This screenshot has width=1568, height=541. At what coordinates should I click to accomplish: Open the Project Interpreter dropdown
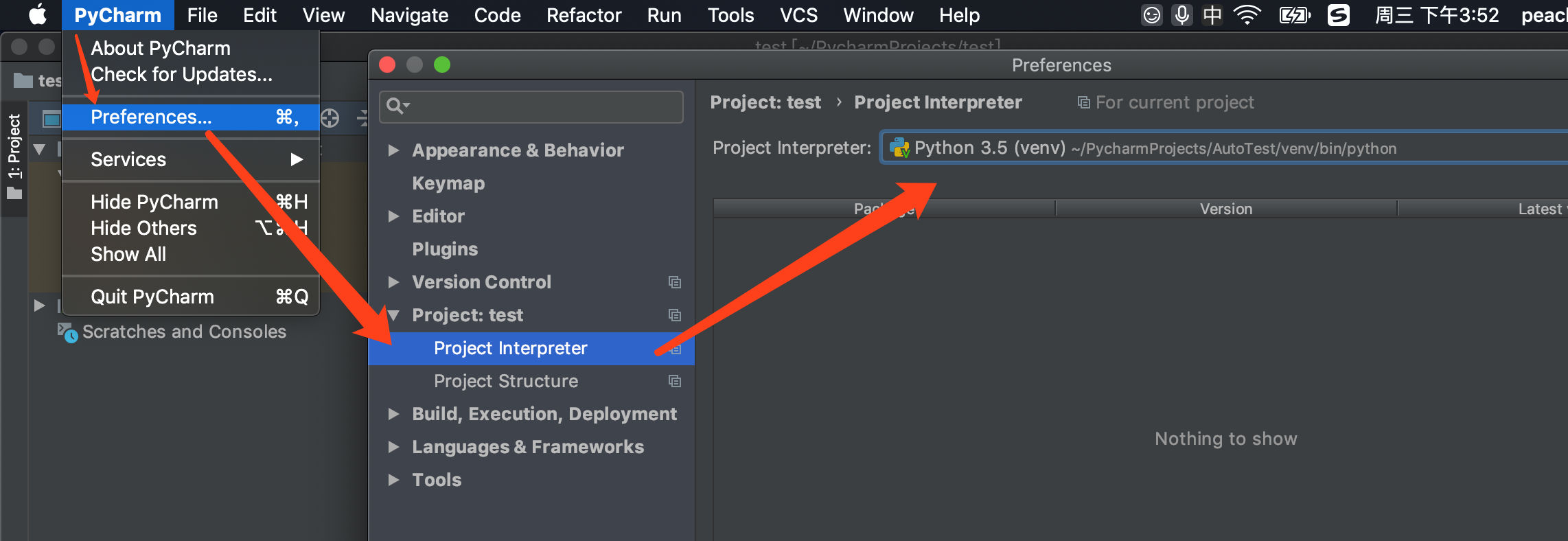coord(1222,148)
